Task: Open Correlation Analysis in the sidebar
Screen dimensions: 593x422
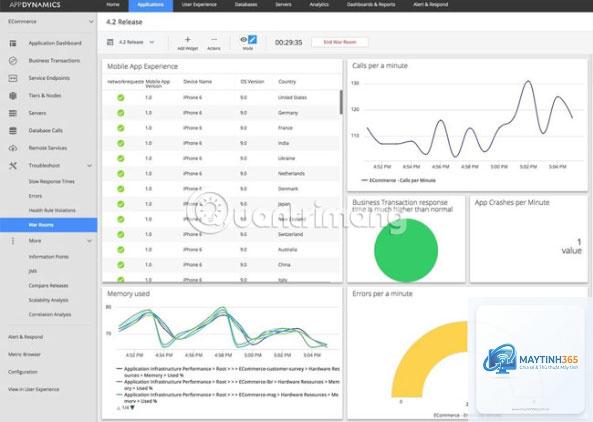Action: (x=50, y=315)
